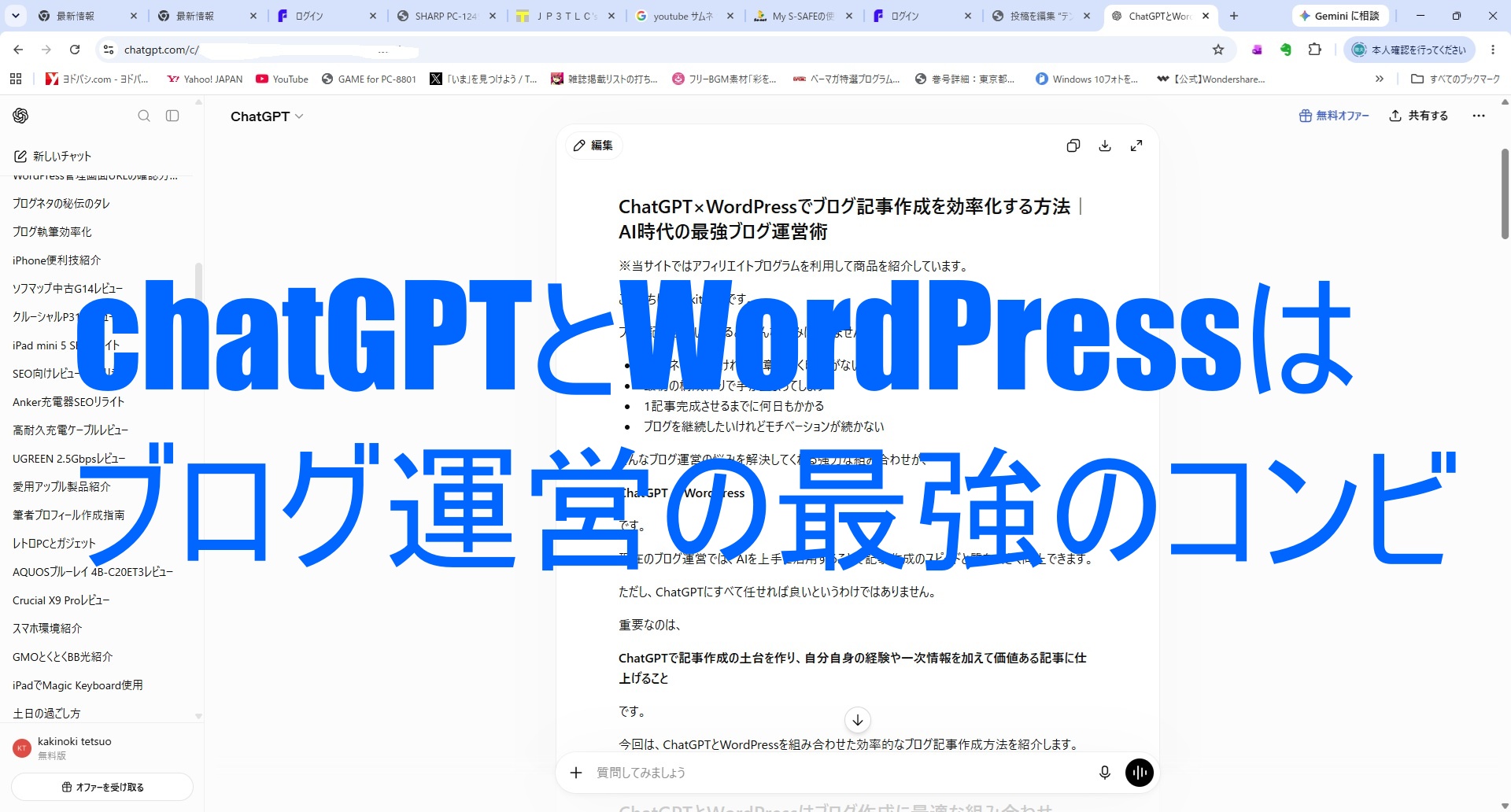
Task: Open a new browser tab with plus
Action: point(1234,16)
